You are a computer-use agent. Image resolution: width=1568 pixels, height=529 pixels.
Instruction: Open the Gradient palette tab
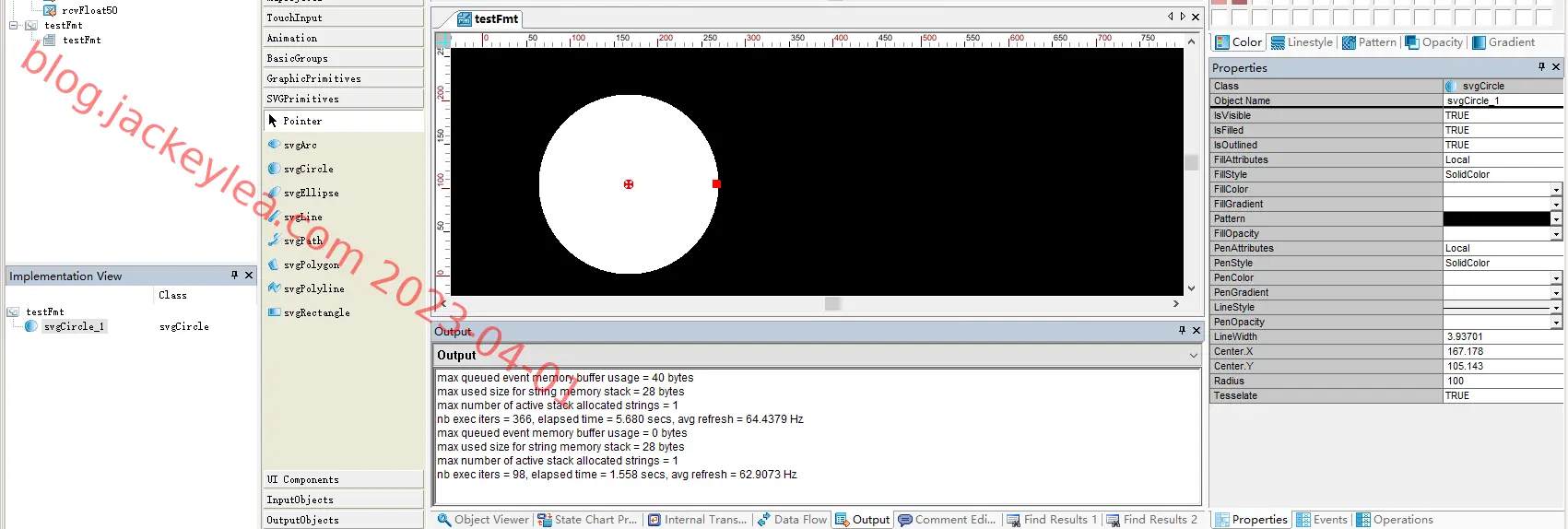1503,42
